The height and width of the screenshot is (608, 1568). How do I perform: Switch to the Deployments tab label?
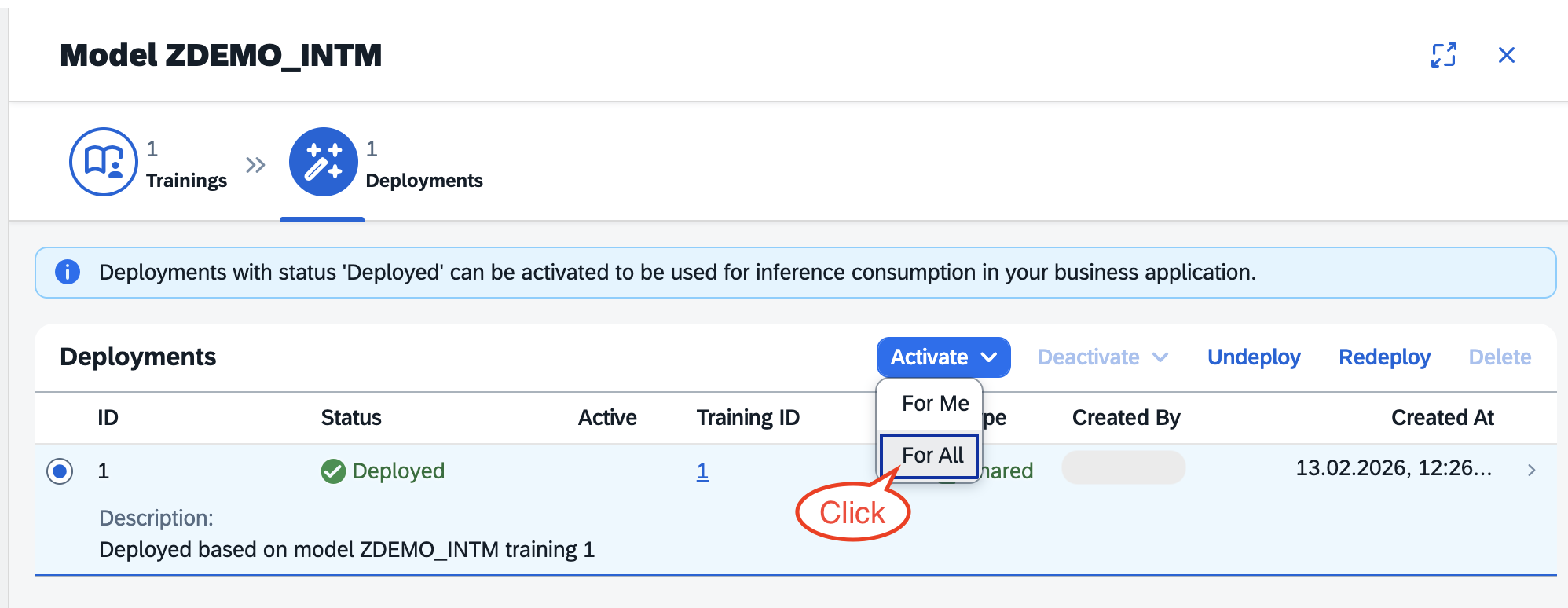click(x=424, y=181)
